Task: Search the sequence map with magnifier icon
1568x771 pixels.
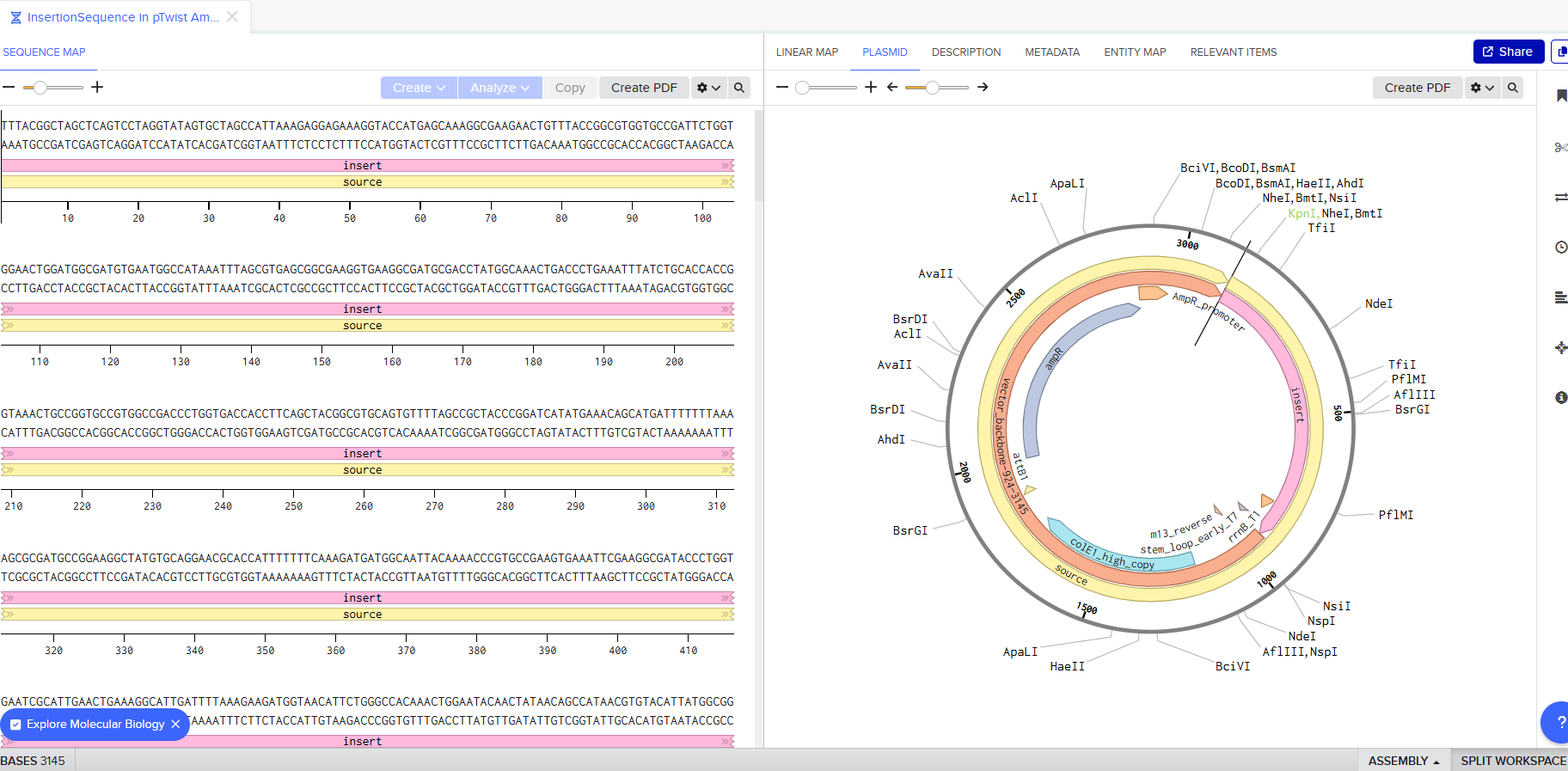Action: [738, 88]
